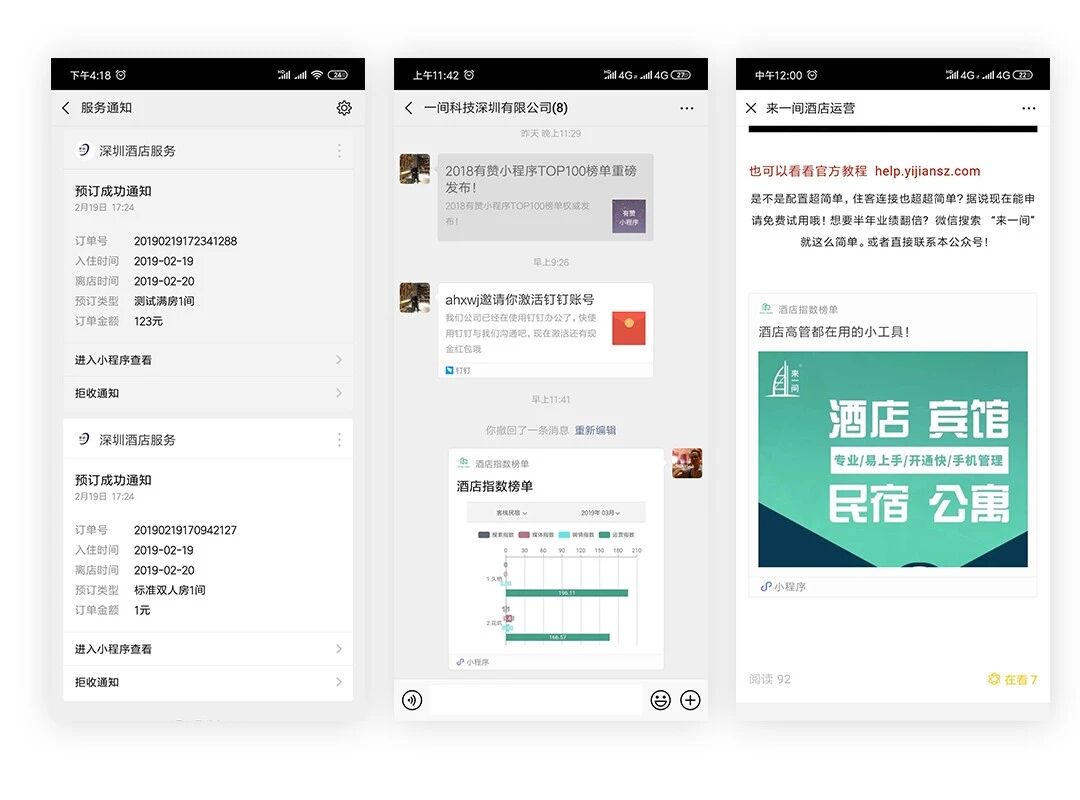The image size is (1080, 800).
Task: Tap 深圳酒店服务 logo in the first card
Action: click(x=84, y=150)
